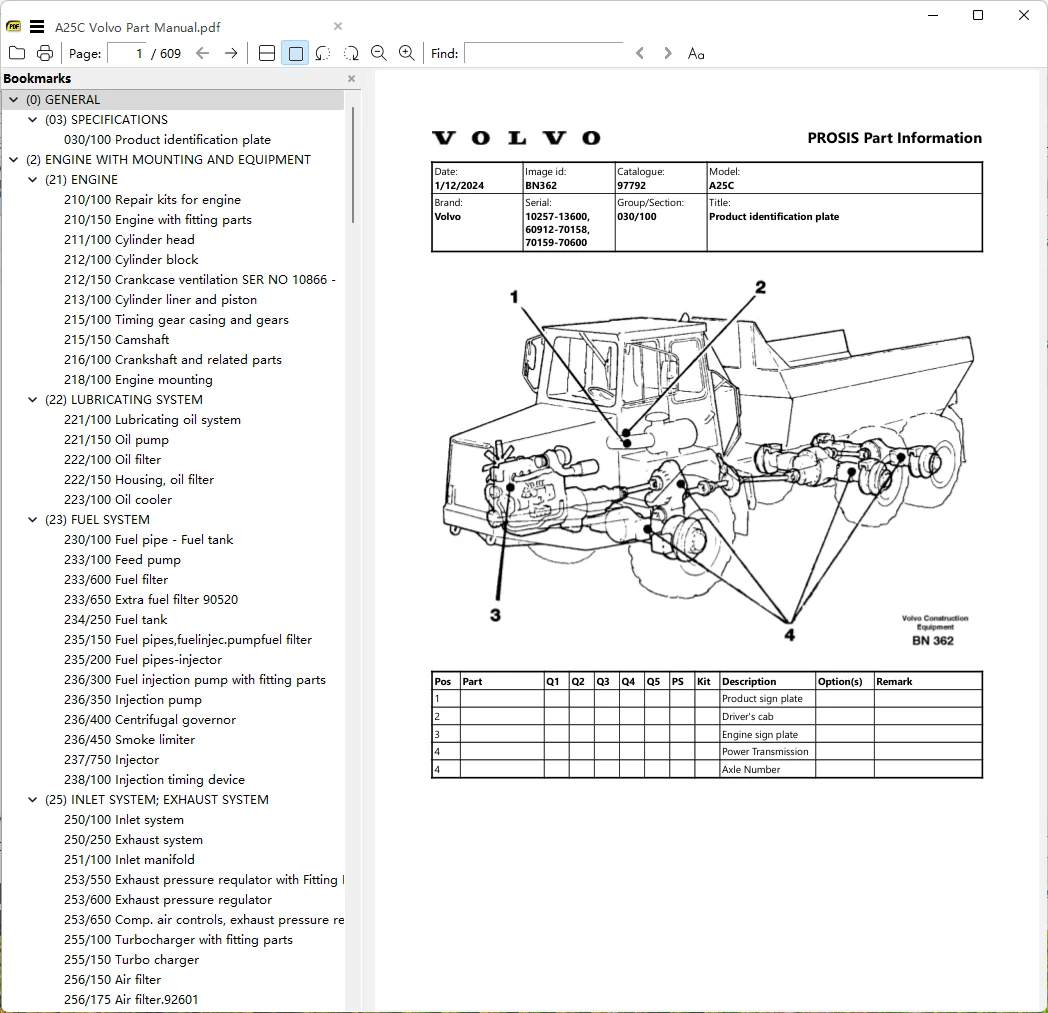Click the Find text field
The image size is (1048, 1013).
(x=543, y=53)
